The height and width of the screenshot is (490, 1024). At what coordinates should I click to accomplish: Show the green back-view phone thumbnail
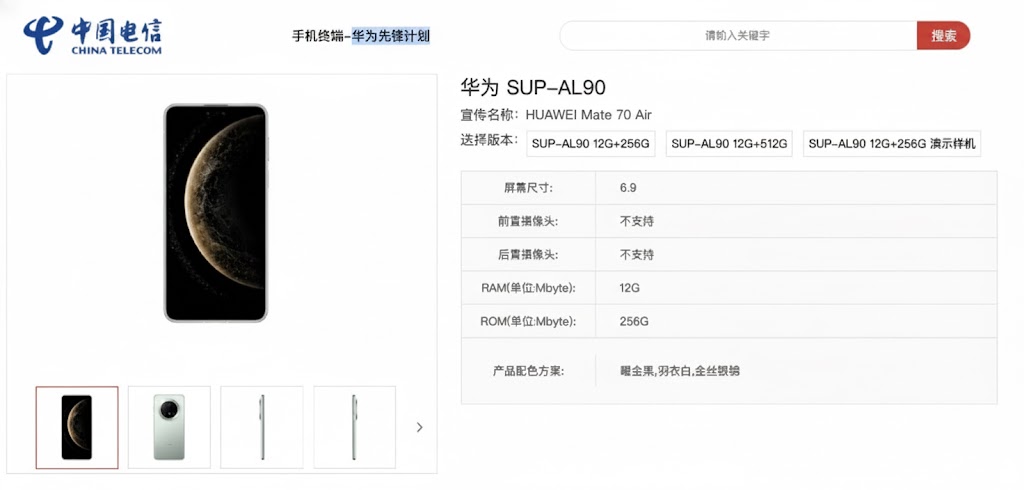click(169, 427)
